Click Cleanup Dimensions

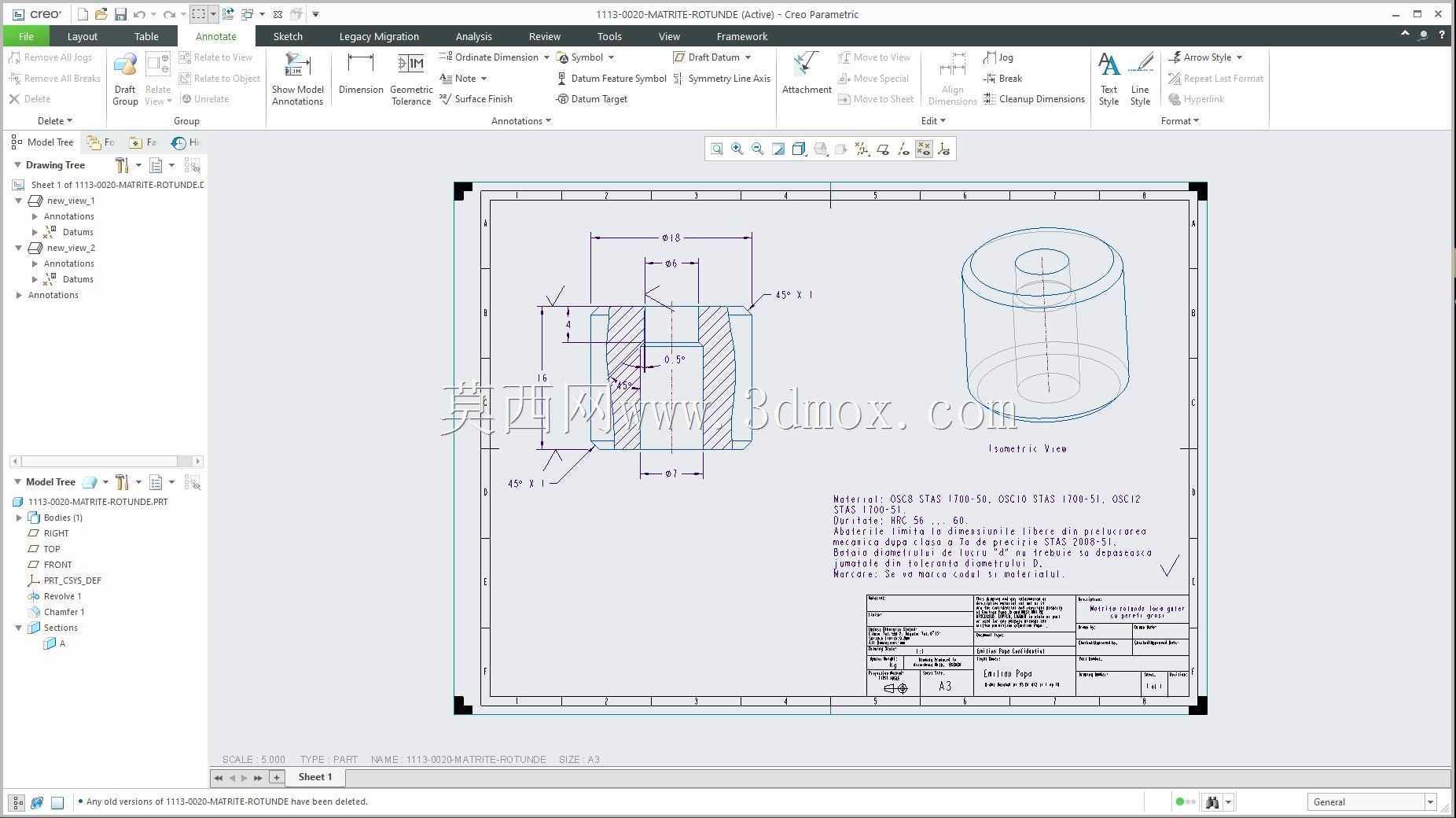tap(1034, 99)
